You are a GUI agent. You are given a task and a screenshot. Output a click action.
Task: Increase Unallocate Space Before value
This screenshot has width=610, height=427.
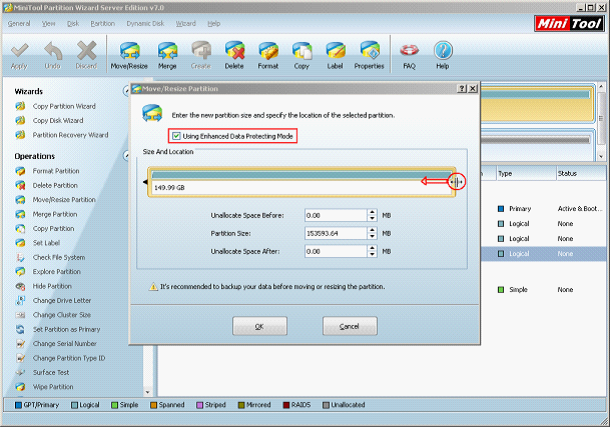point(372,212)
